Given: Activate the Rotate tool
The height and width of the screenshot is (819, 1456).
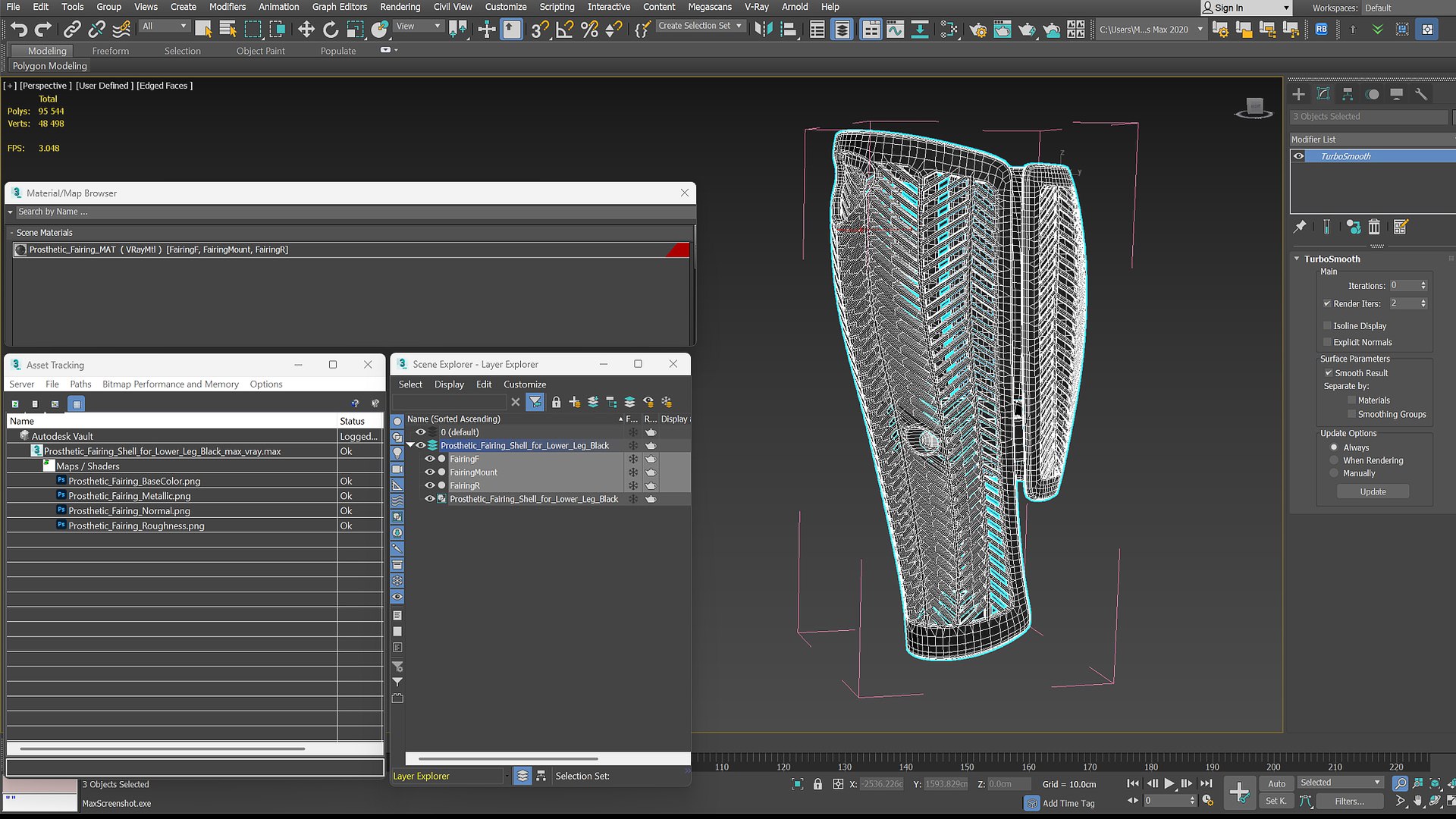Looking at the screenshot, I should click(331, 30).
